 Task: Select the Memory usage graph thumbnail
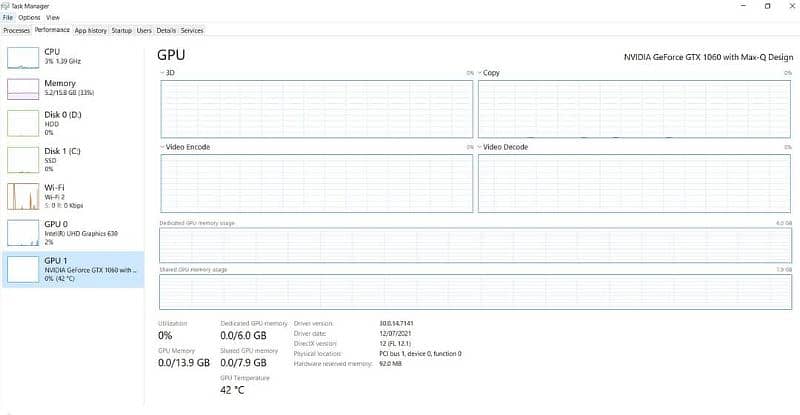click(x=23, y=89)
